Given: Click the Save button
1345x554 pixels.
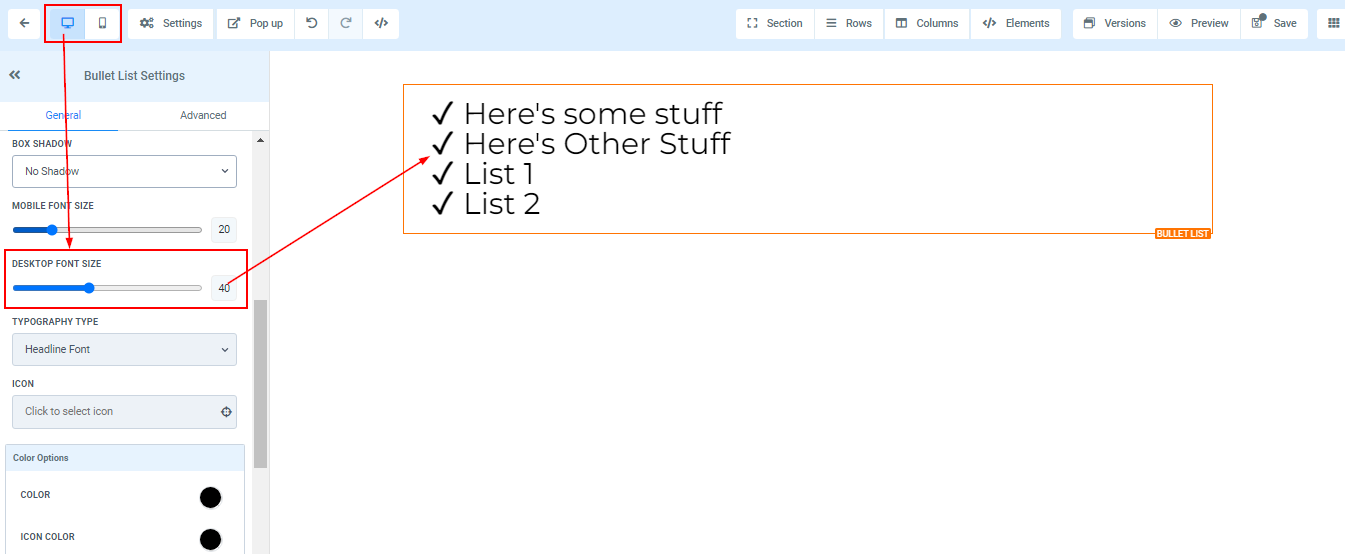Looking at the screenshot, I should (x=1274, y=23).
